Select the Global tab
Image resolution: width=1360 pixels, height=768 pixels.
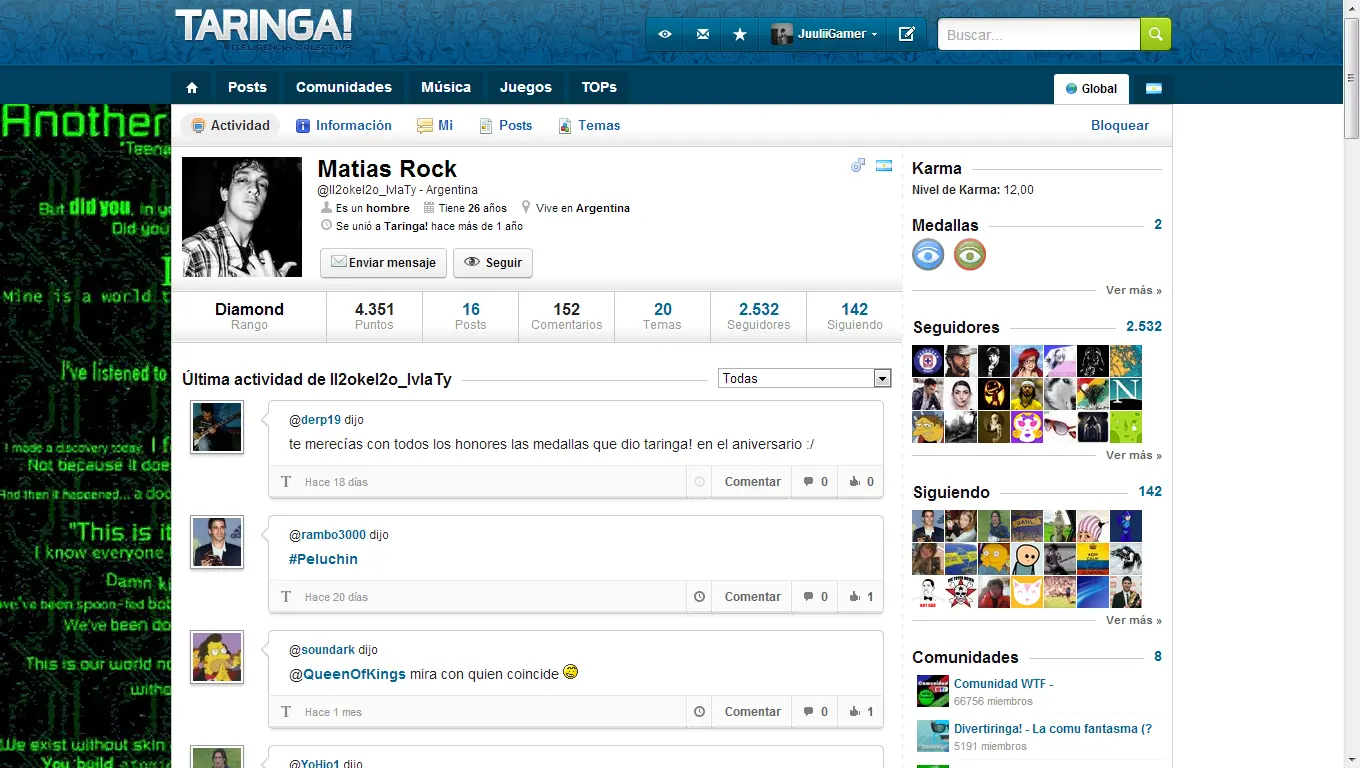tap(1091, 89)
